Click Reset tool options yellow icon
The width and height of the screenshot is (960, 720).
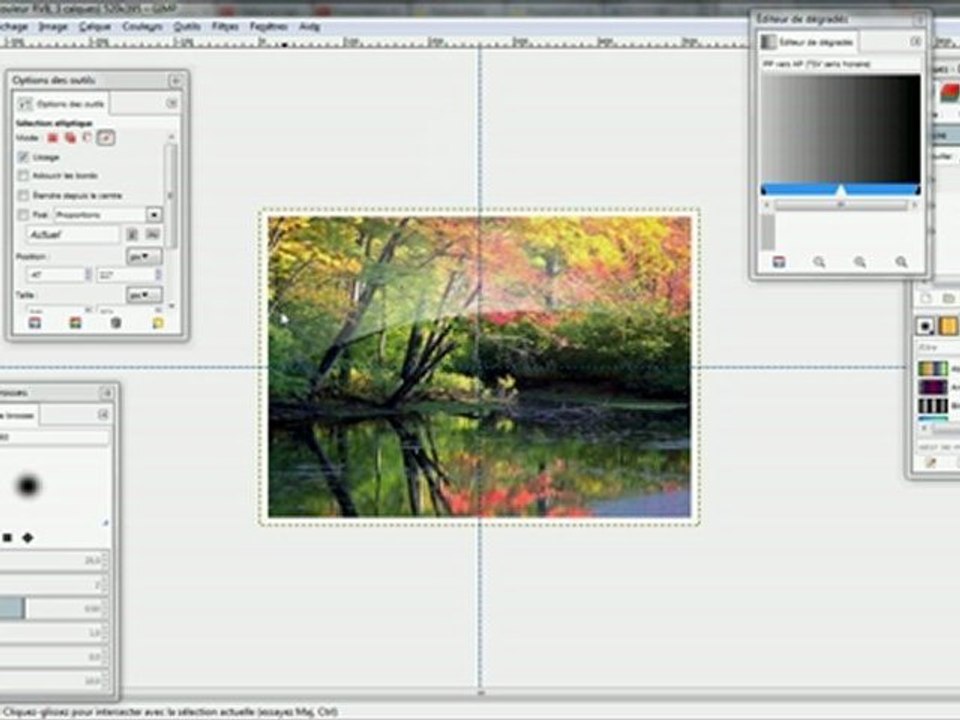pos(158,323)
